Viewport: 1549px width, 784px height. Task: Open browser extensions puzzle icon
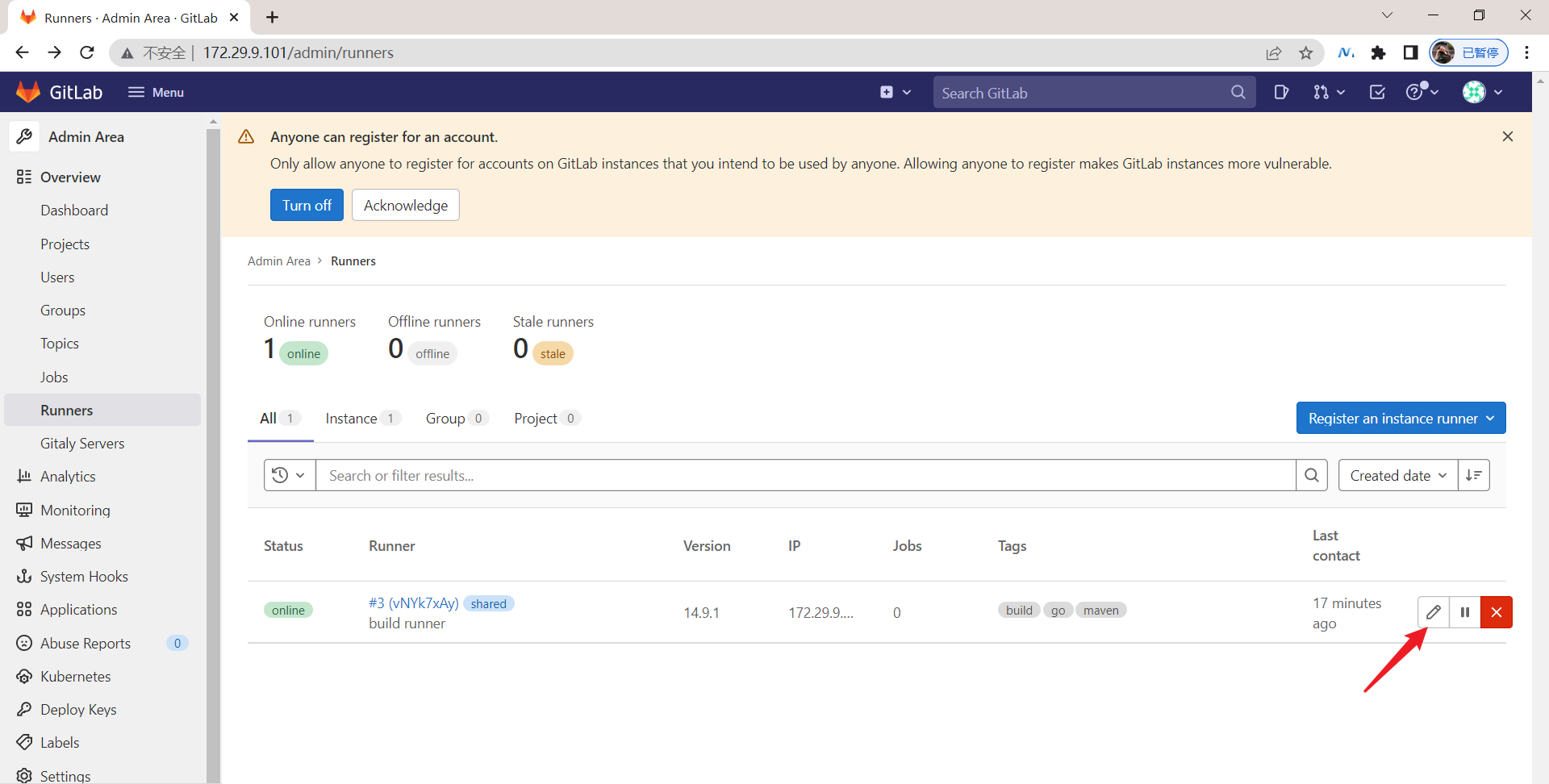(1378, 52)
